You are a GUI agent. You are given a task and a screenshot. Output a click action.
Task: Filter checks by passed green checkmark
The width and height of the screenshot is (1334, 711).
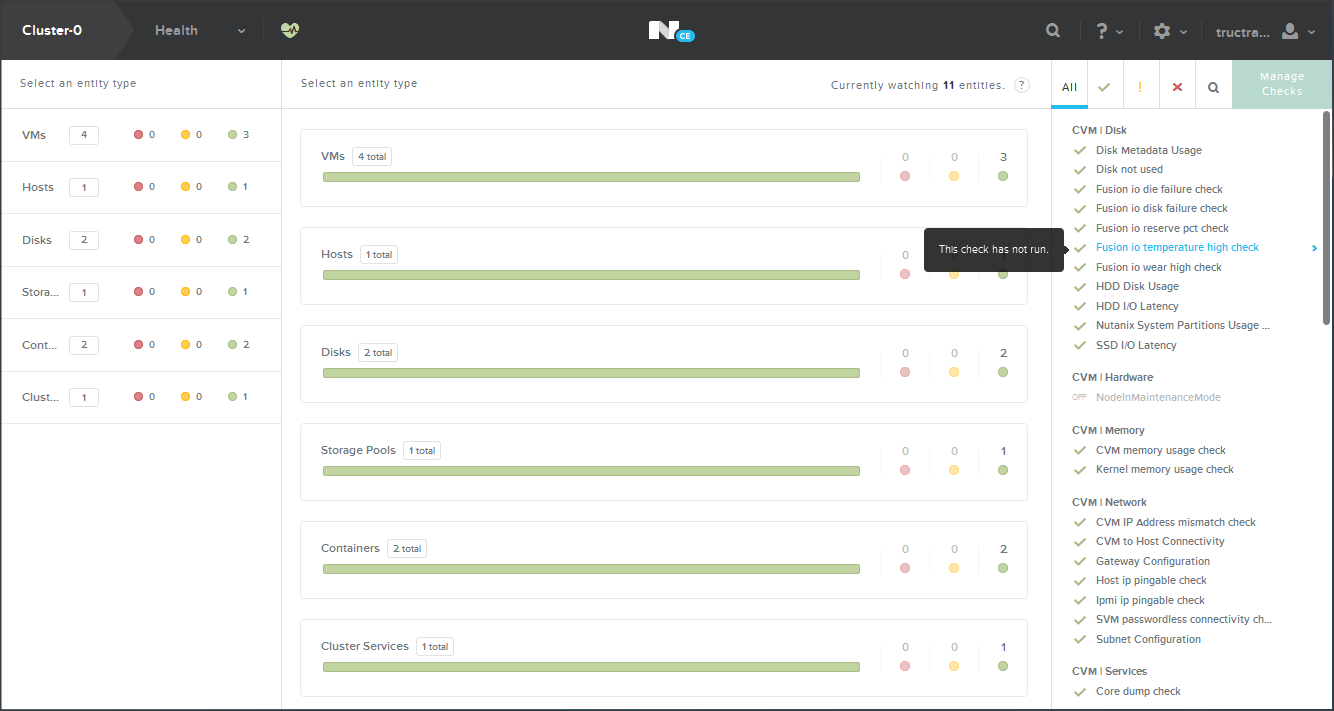pos(1104,87)
